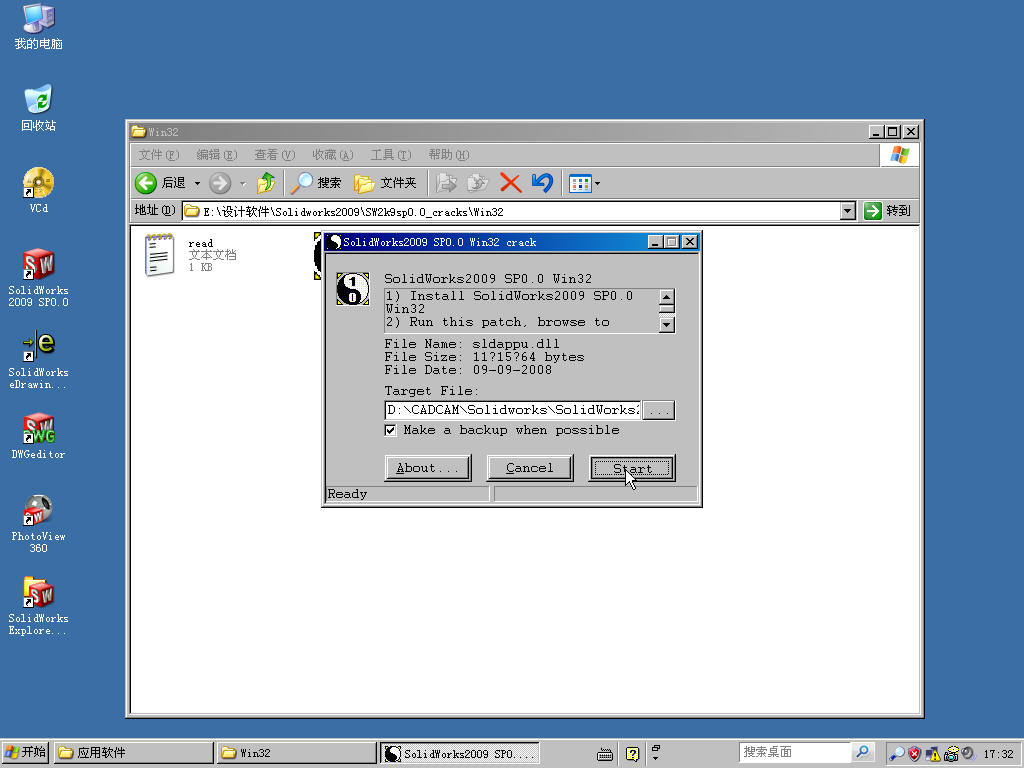Screen dimensions: 1024x768
Task: Click the red X delete icon
Action: coord(511,183)
